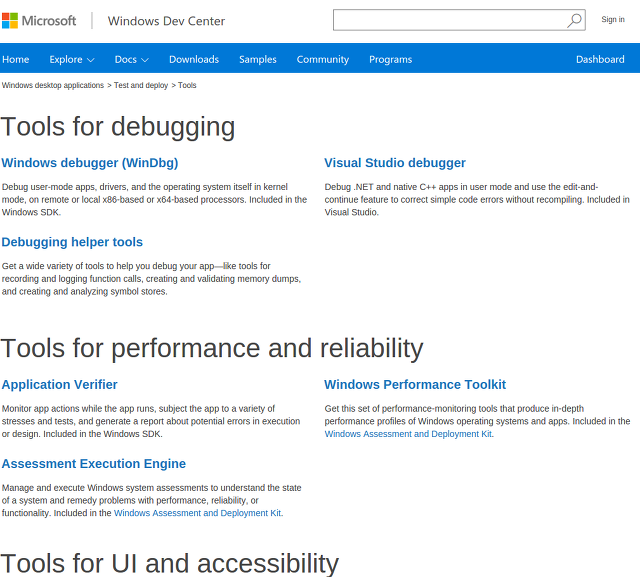Screen dimensions: 640x577
Task: Open Assessment Execution Engine link
Action: [x=94, y=464]
